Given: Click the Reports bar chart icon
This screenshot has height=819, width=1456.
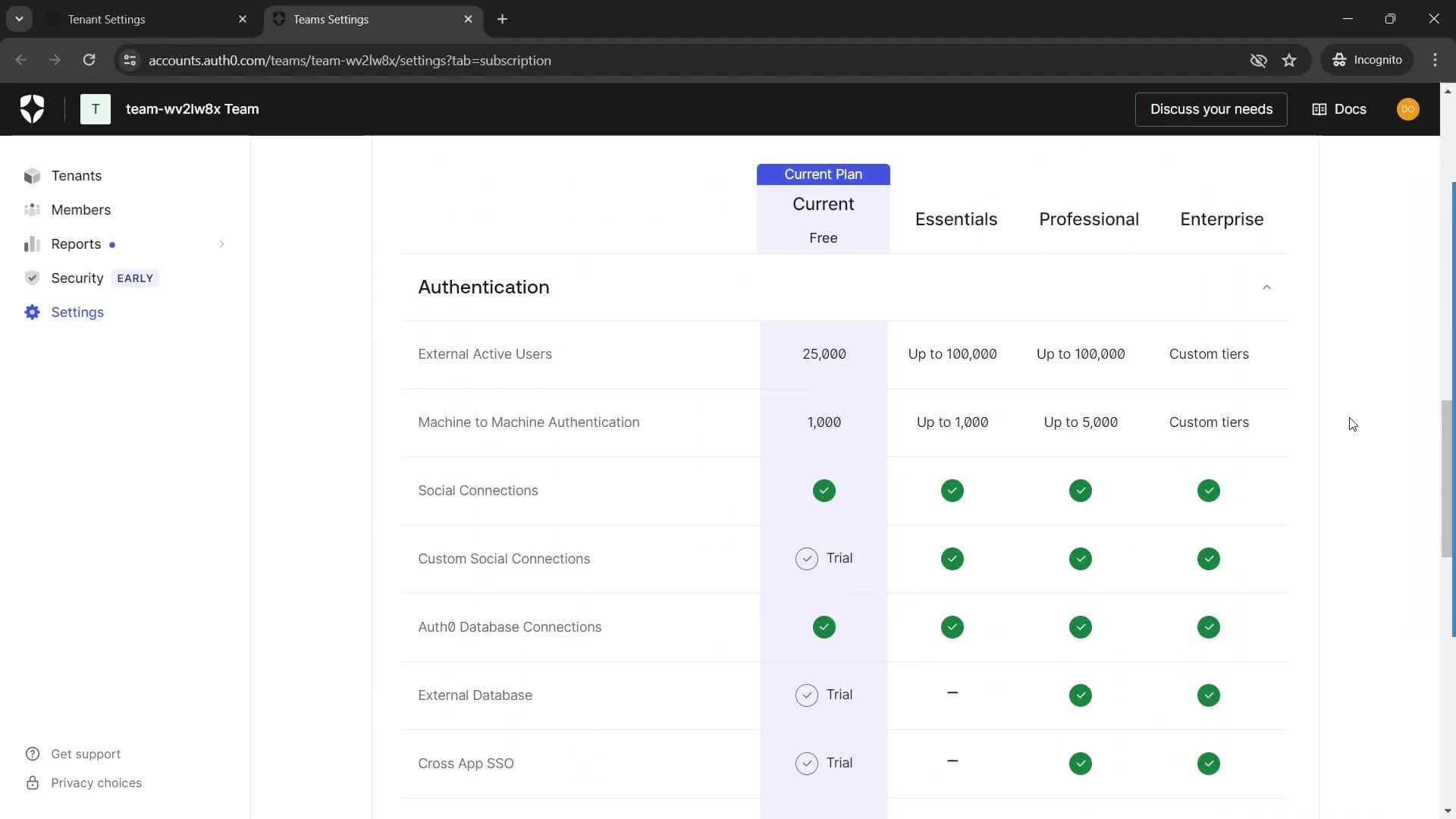Looking at the screenshot, I should [32, 244].
